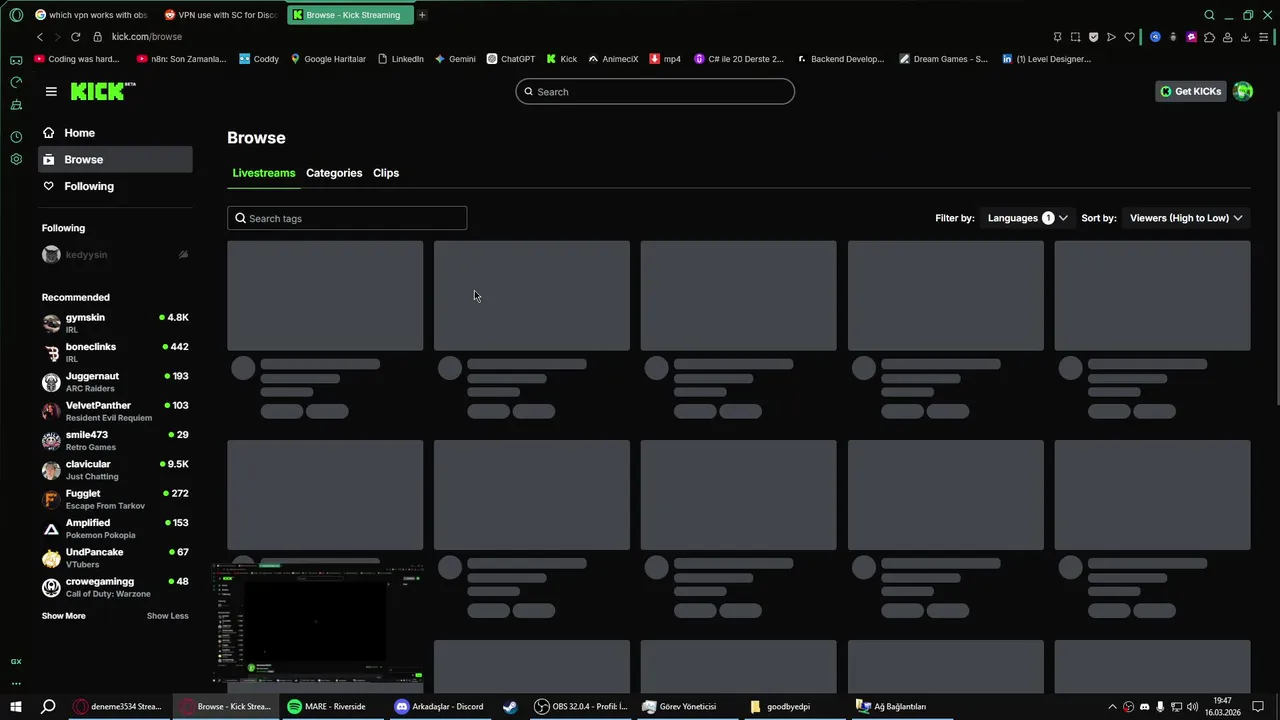Image resolution: width=1280 pixels, height=720 pixels.
Task: Open kedyysin in Following list
Action: pos(115,255)
